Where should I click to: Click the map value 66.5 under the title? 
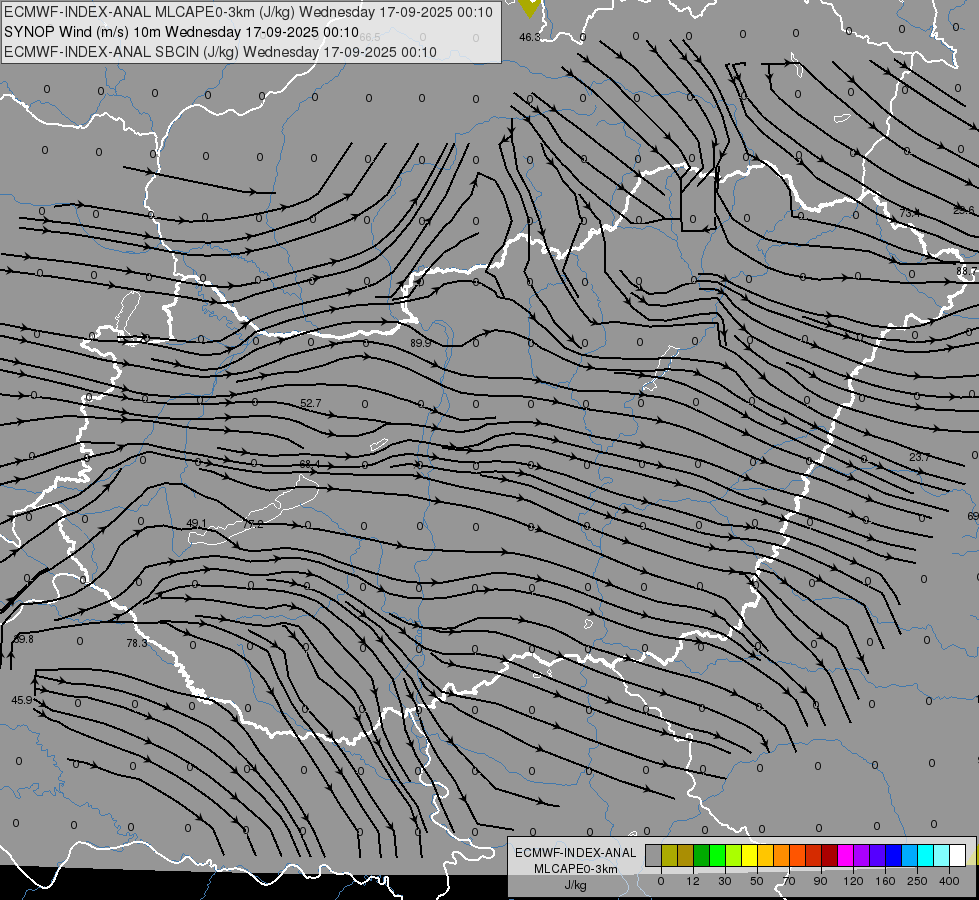[x=370, y=37]
